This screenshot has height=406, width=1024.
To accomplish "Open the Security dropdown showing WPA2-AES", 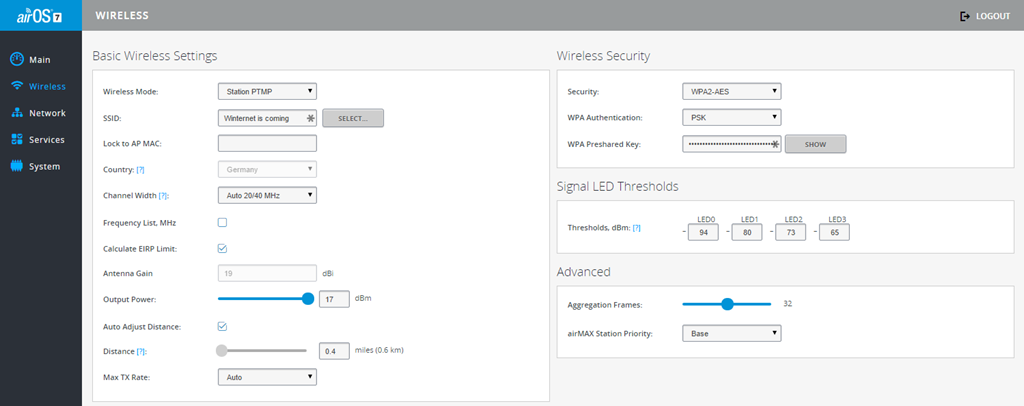I will click(731, 91).
